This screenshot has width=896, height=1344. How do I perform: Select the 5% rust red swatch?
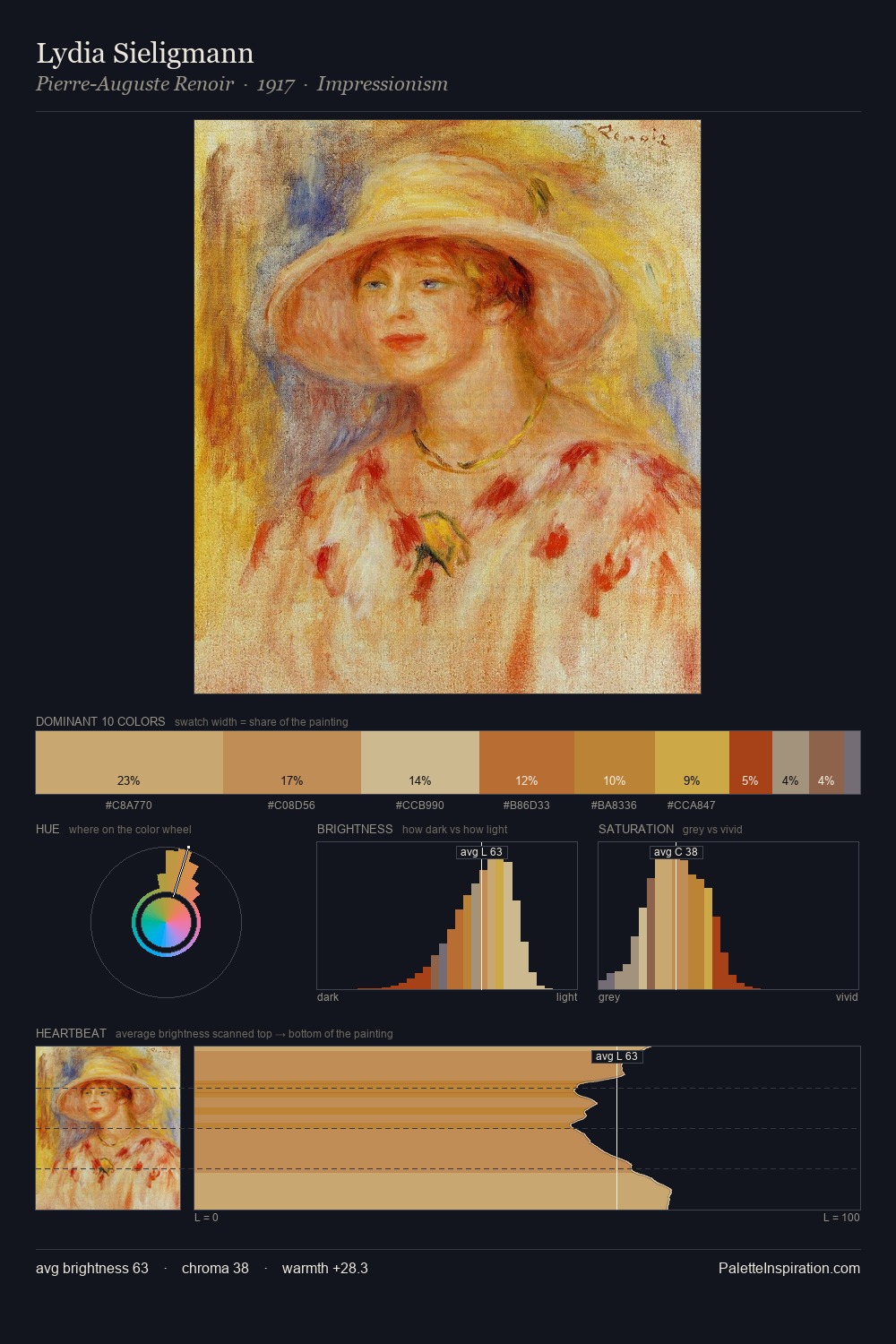751,762
